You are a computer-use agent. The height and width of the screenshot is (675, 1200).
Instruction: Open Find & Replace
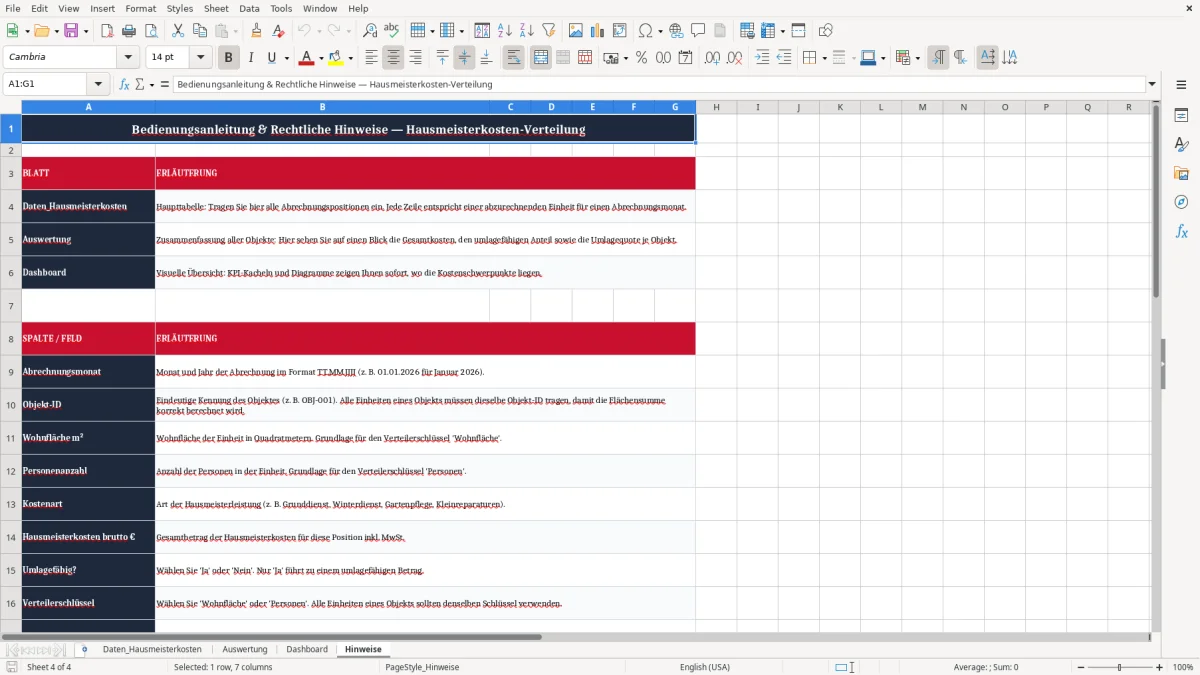pos(369,31)
